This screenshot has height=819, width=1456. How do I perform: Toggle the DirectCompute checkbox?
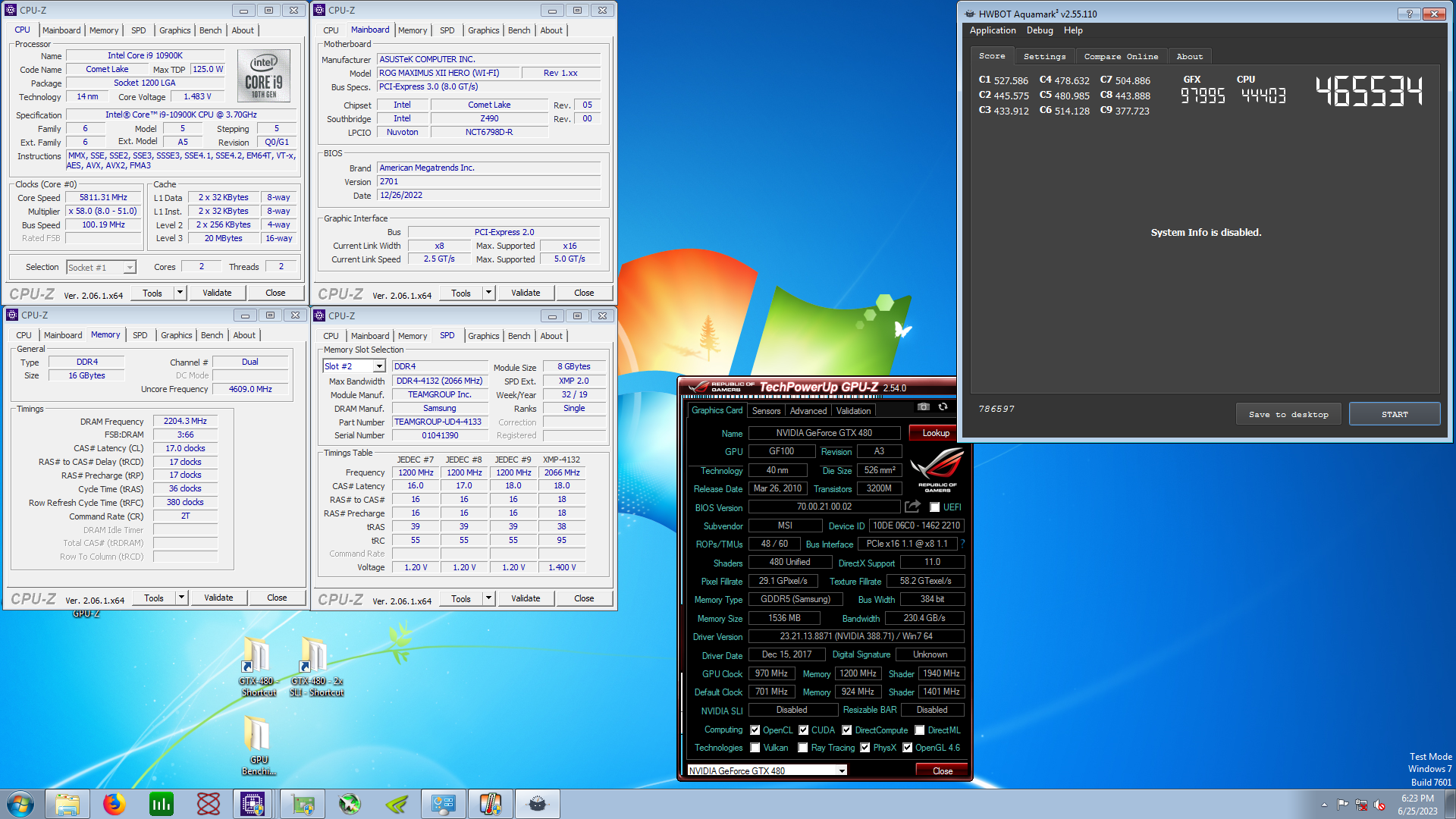coord(846,730)
